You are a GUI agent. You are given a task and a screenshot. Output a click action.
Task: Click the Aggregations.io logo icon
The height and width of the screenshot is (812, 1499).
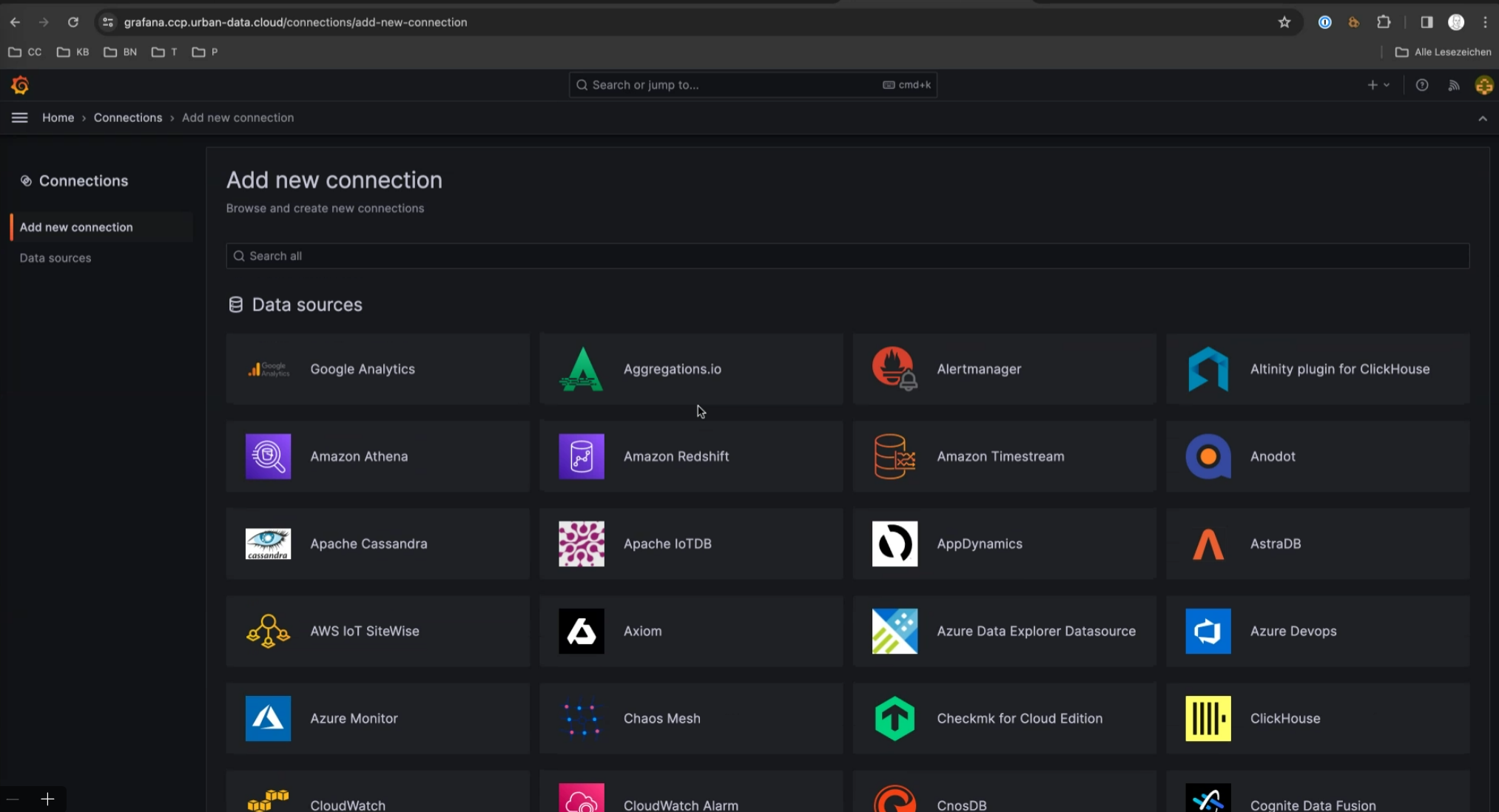[582, 369]
